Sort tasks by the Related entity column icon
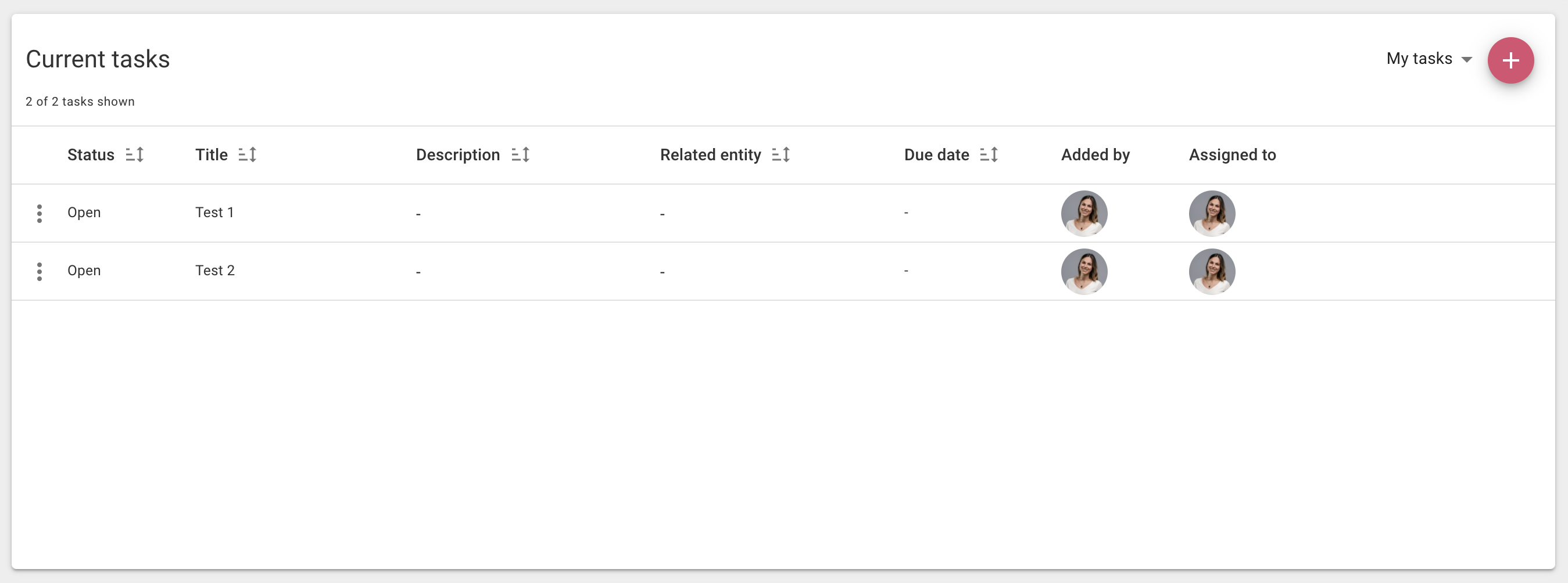Image resolution: width=1568 pixels, height=583 pixels. (x=782, y=154)
